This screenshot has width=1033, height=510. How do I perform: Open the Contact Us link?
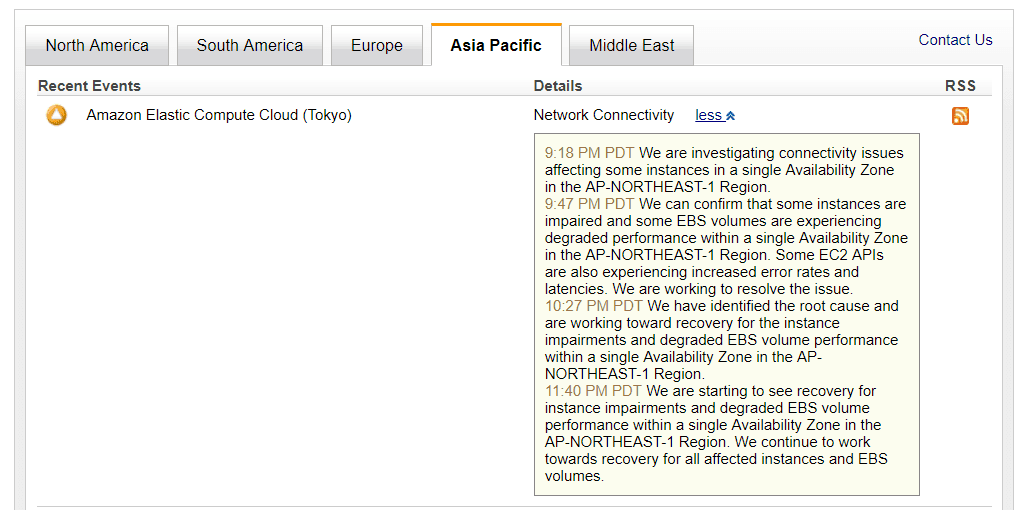[x=955, y=40]
